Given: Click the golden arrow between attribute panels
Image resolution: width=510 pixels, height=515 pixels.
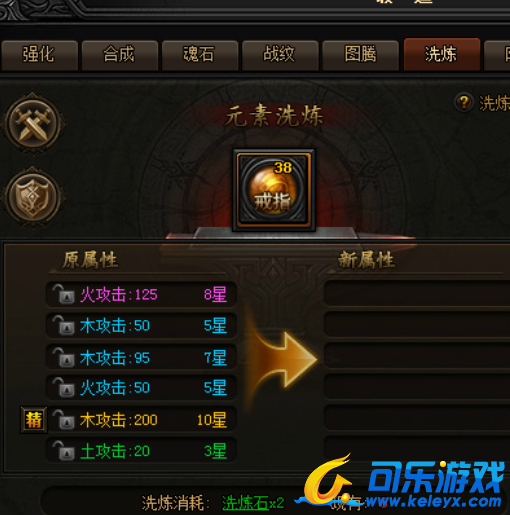Looking at the screenshot, I should 283,359.
